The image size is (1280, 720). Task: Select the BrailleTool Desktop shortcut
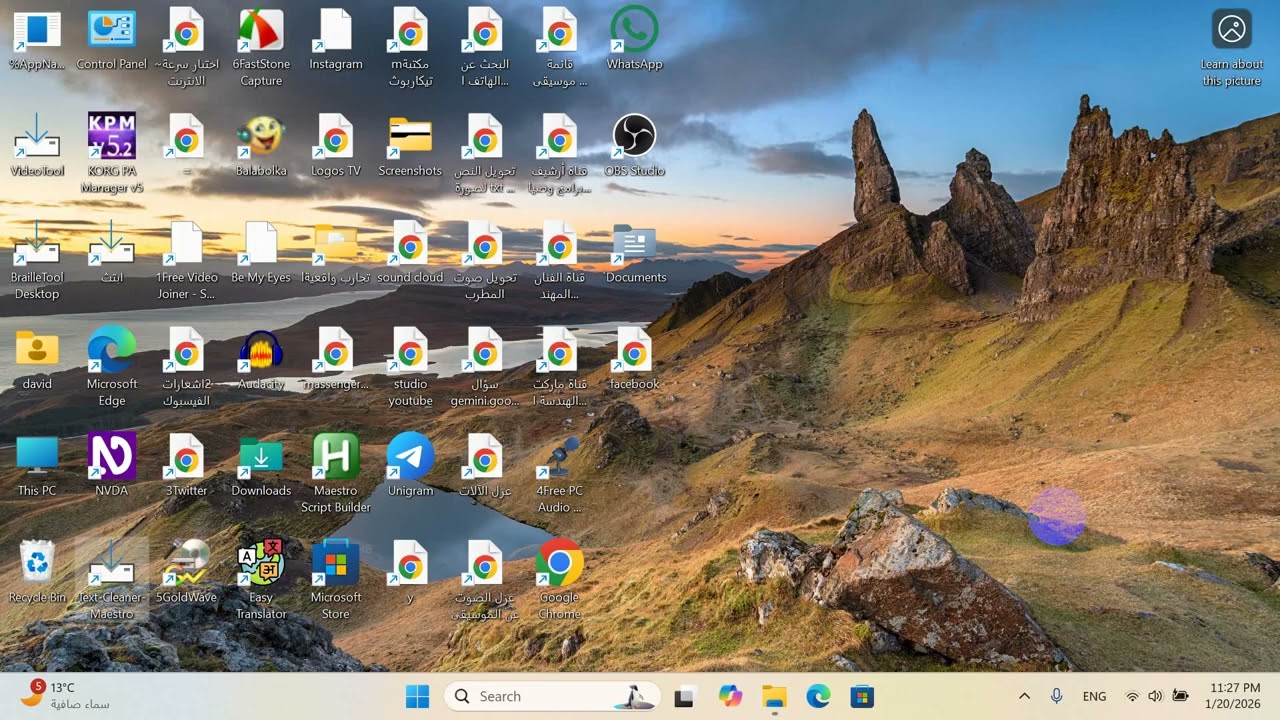(x=37, y=261)
